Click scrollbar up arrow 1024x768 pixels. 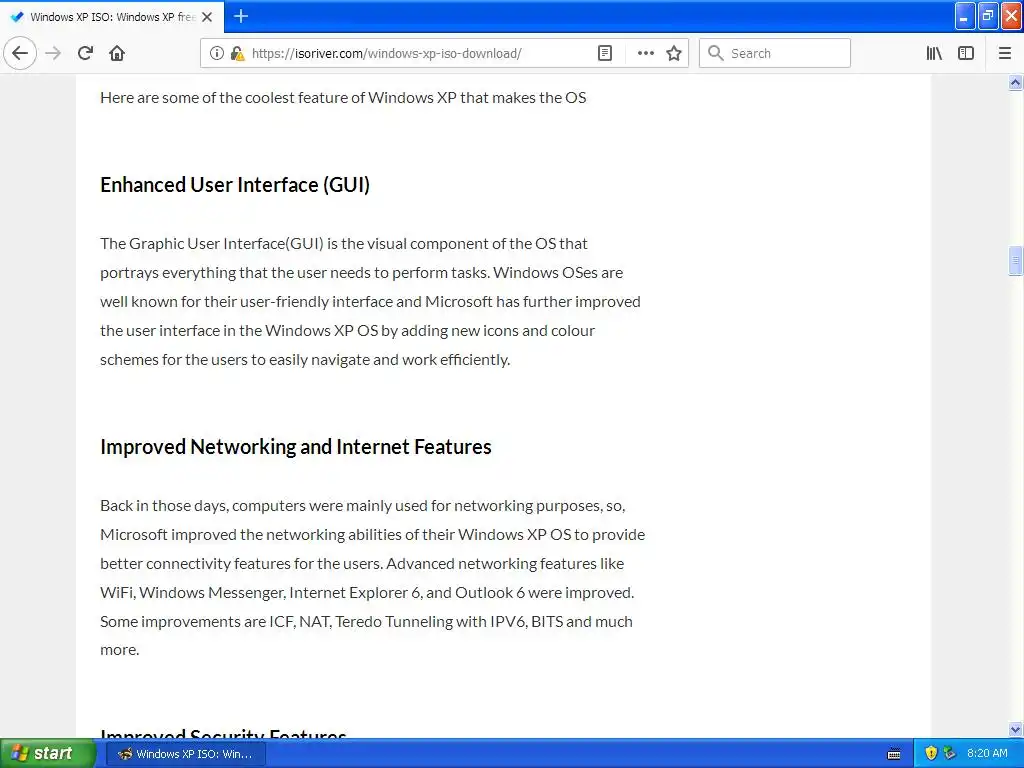pyautogui.click(x=1015, y=82)
